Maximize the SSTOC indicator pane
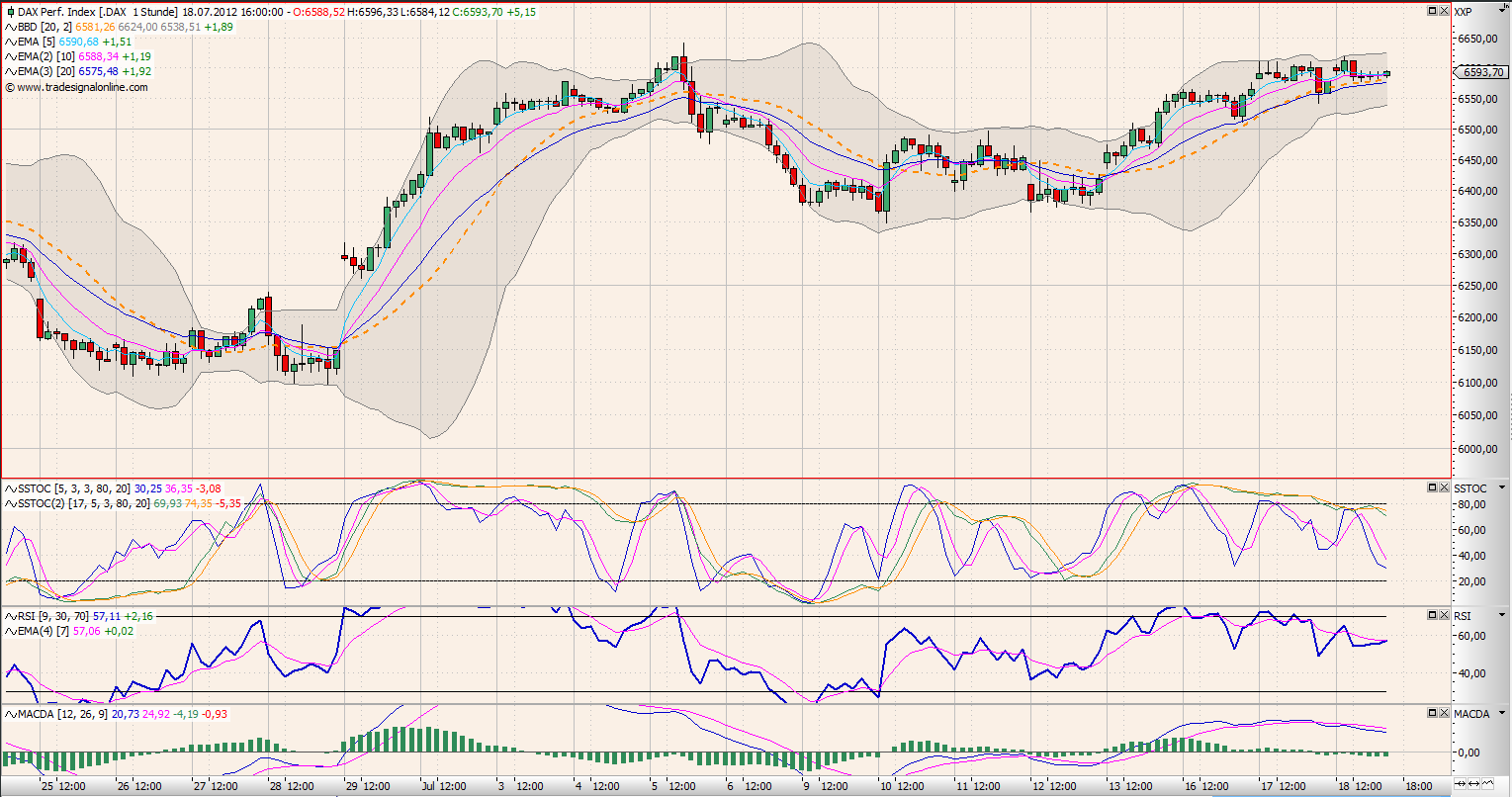The height and width of the screenshot is (797, 1512). tap(1431, 487)
